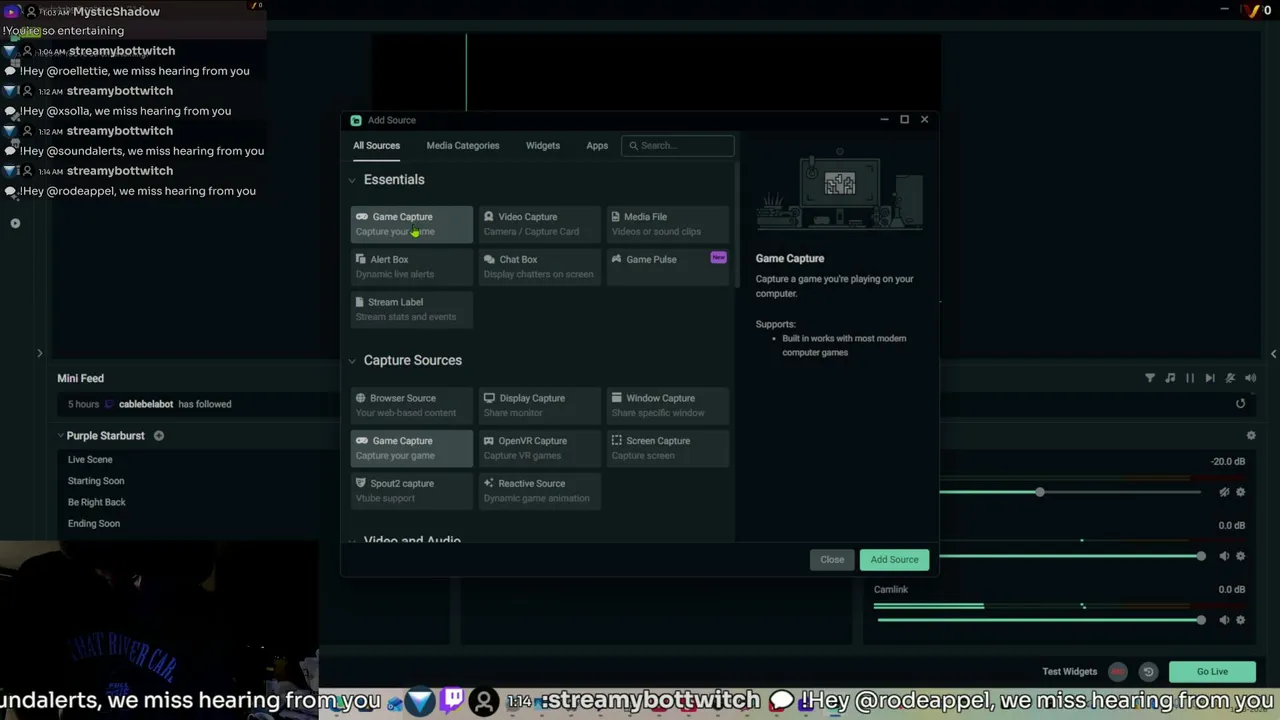This screenshot has height=720, width=1280.
Task: Select the Browser Source option
Action: pos(411,405)
